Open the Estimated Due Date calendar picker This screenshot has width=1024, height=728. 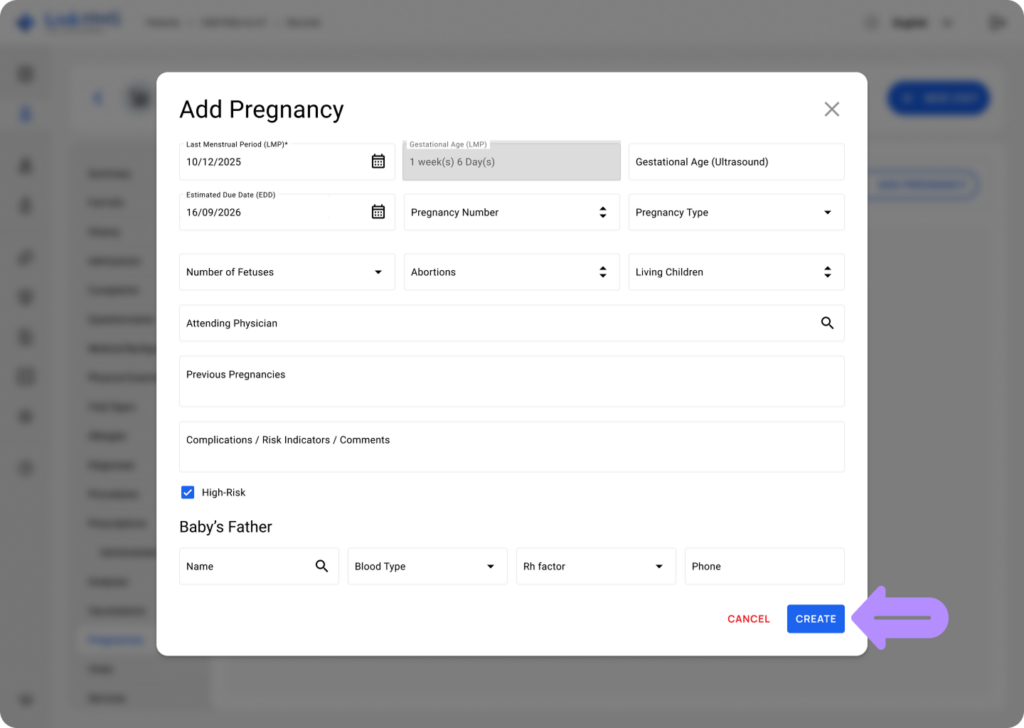click(x=378, y=212)
